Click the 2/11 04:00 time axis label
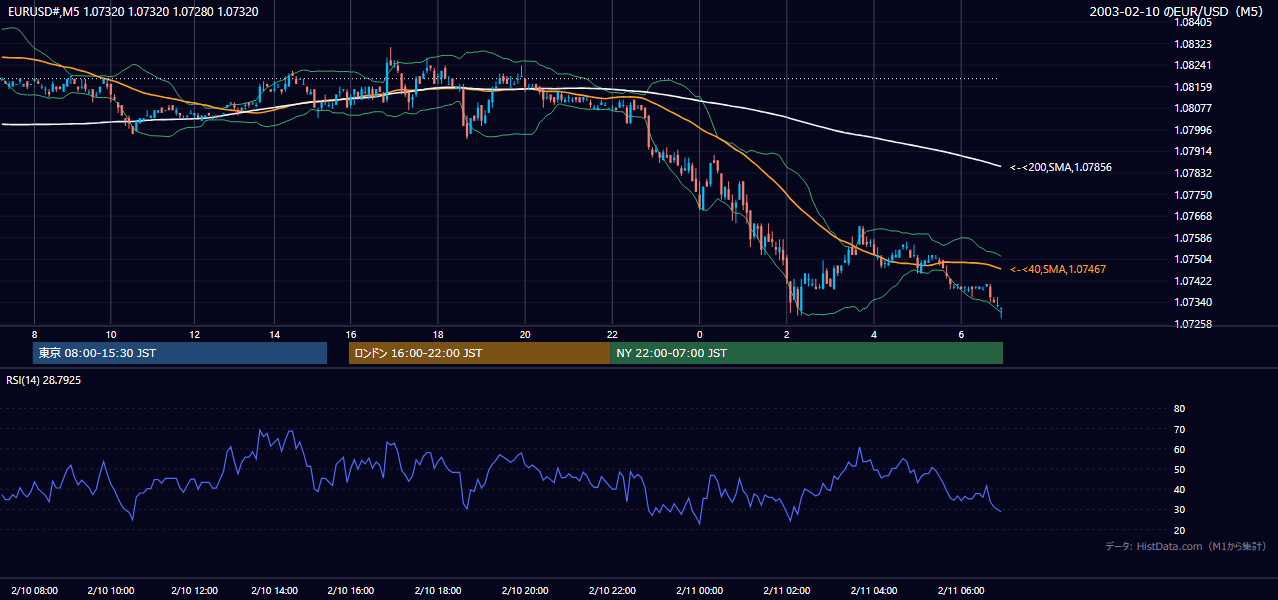The height and width of the screenshot is (600, 1278). (x=875, y=590)
